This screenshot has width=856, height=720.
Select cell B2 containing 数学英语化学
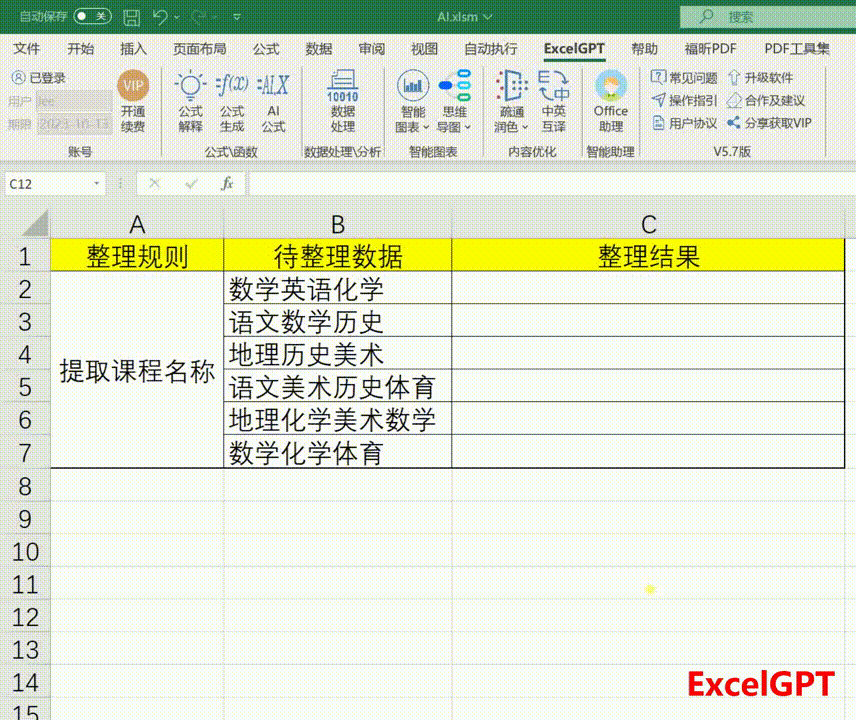[x=337, y=289]
